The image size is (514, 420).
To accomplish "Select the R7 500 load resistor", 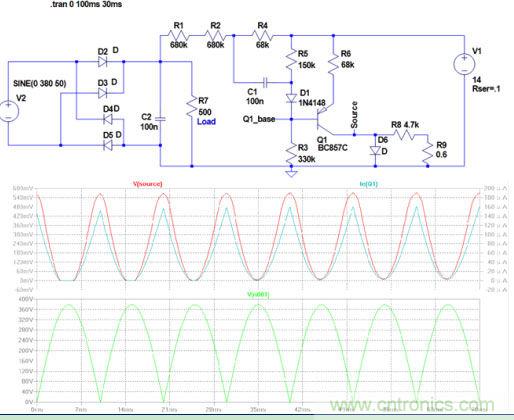I will 192,106.
